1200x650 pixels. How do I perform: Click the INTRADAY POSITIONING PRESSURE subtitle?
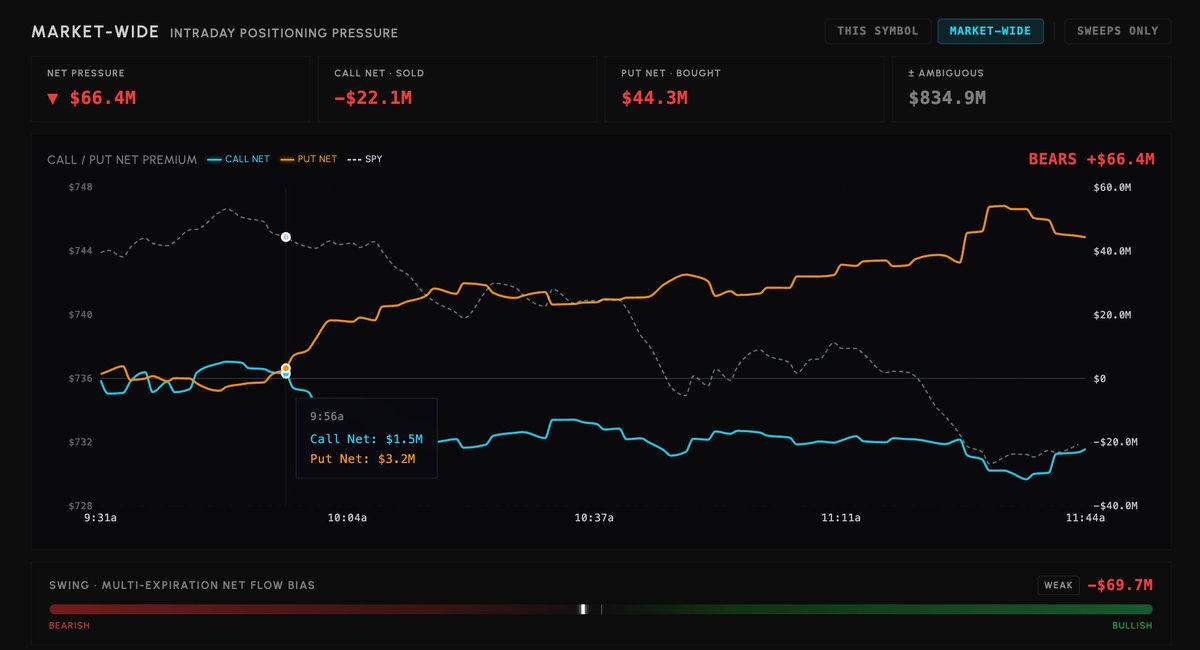pos(284,33)
